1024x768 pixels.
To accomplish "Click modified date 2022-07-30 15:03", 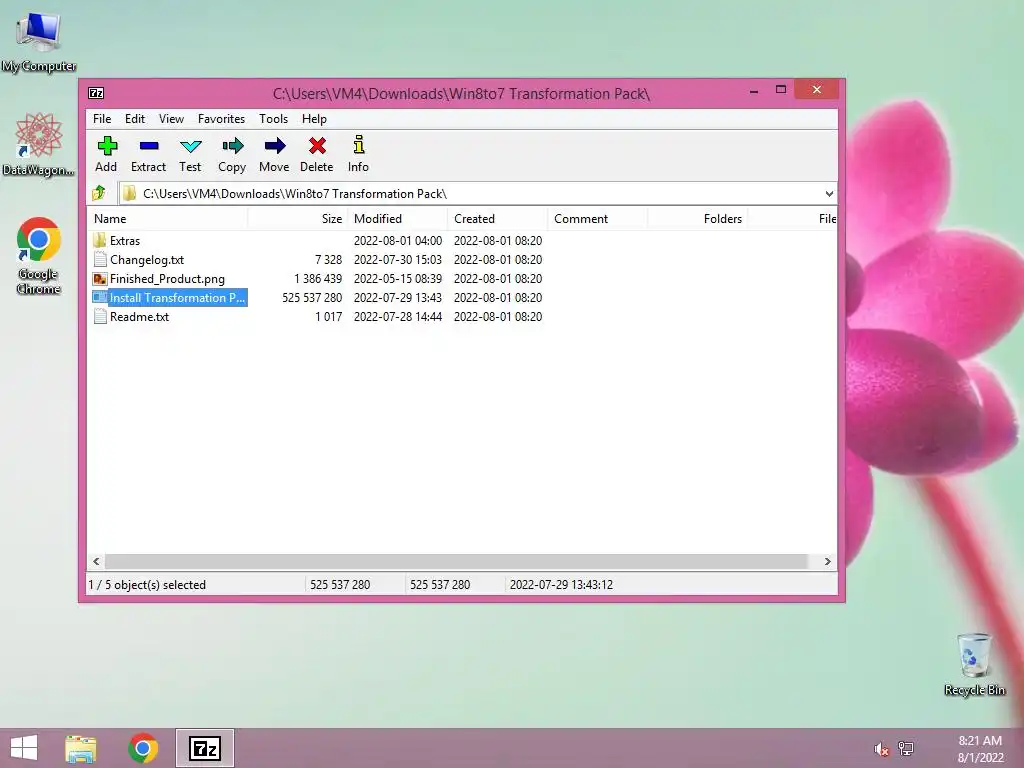I will 398,259.
